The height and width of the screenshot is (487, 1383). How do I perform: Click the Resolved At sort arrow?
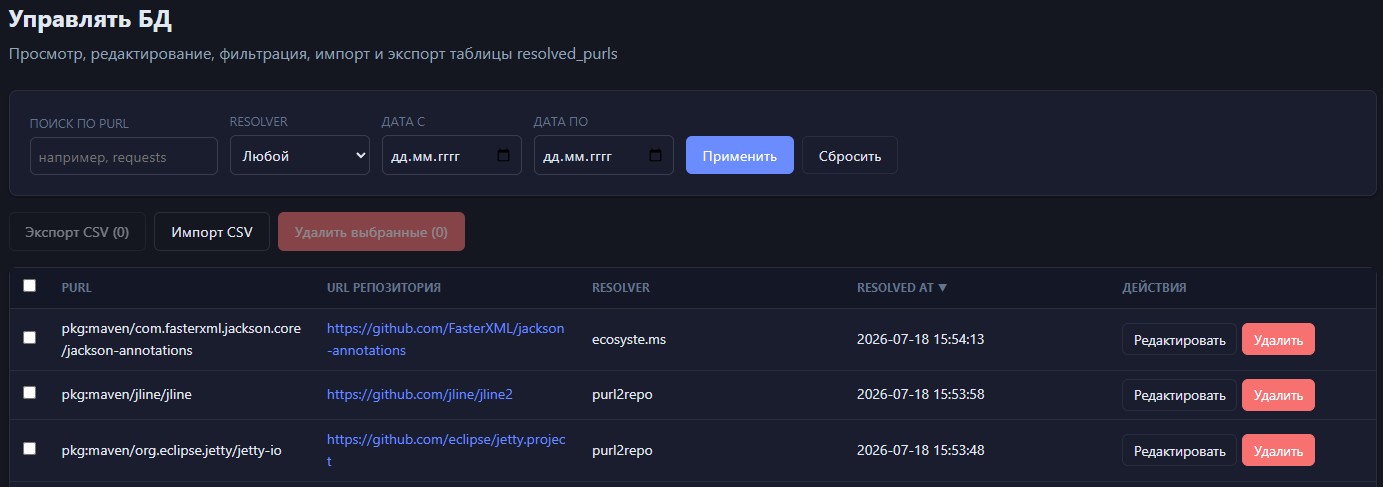click(x=942, y=287)
